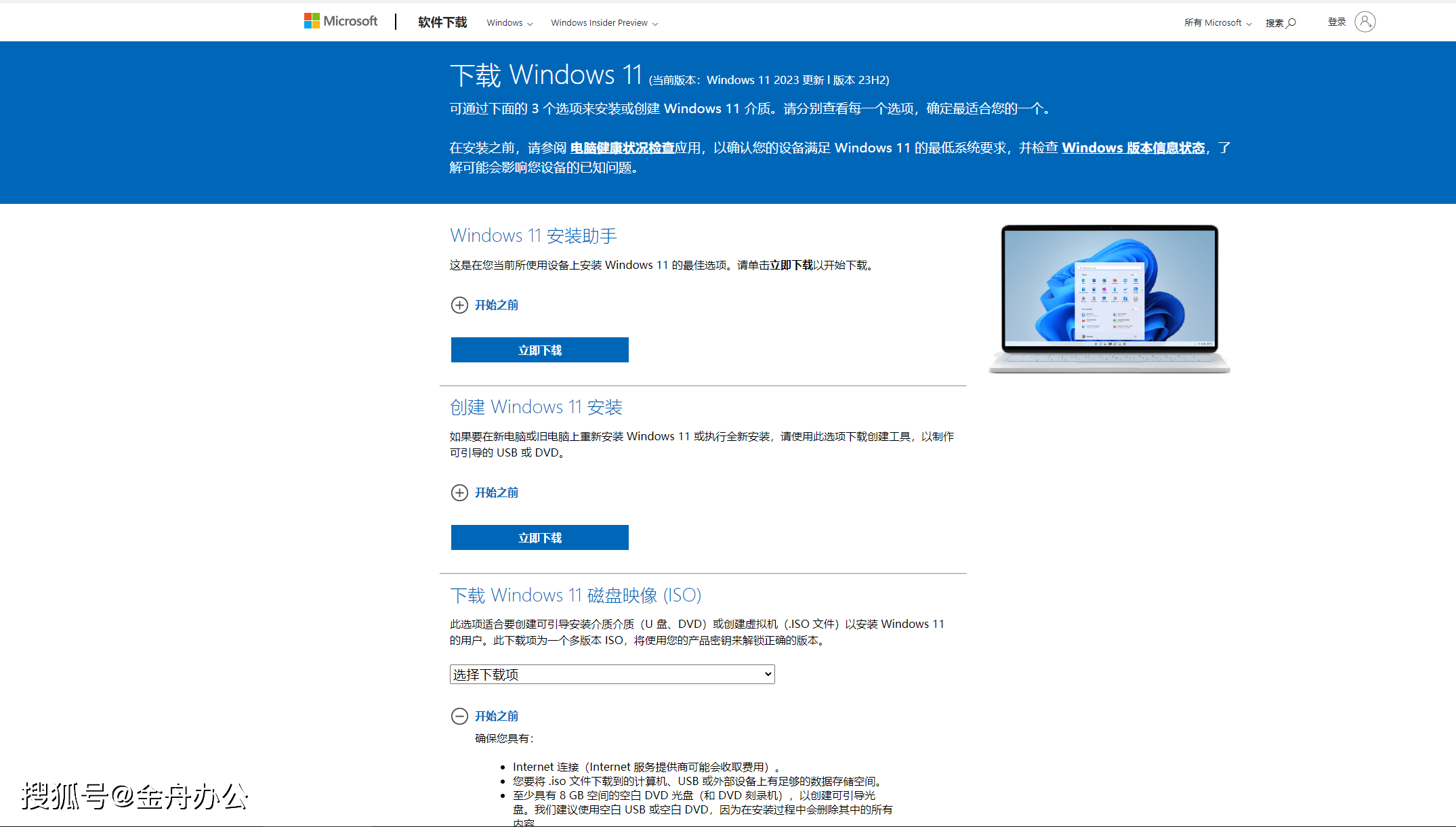Viewport: 1456px width, 827px height.
Task: Click 软件下载 header menu item
Action: 442,22
